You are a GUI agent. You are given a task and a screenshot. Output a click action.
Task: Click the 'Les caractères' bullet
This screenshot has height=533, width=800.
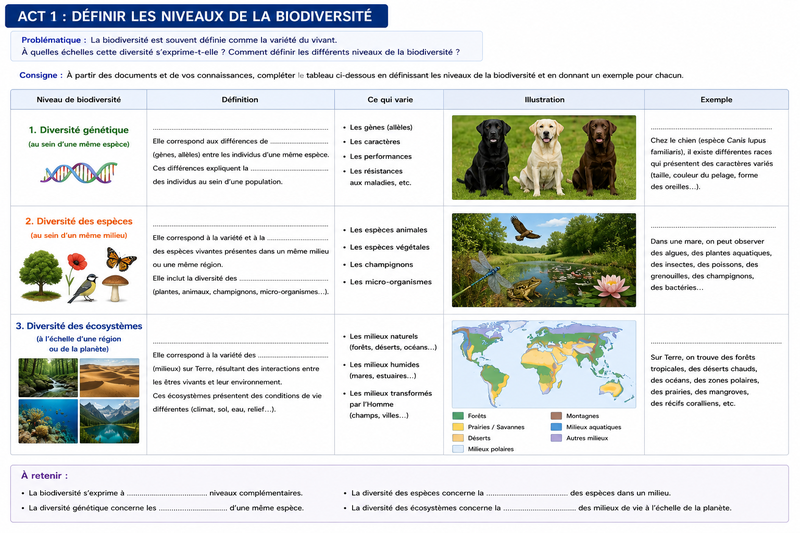point(374,142)
